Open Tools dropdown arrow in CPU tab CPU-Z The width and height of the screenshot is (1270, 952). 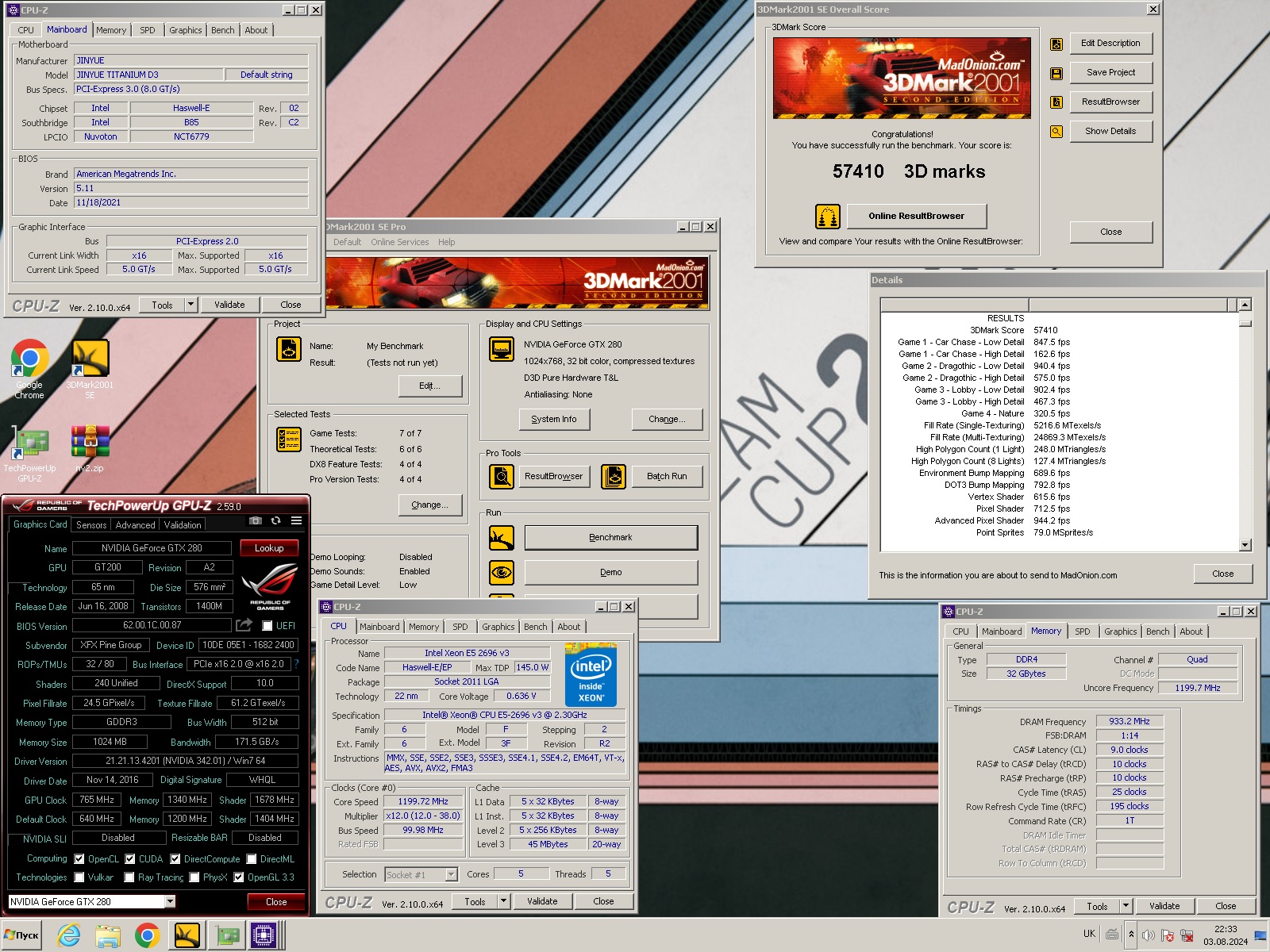[503, 901]
